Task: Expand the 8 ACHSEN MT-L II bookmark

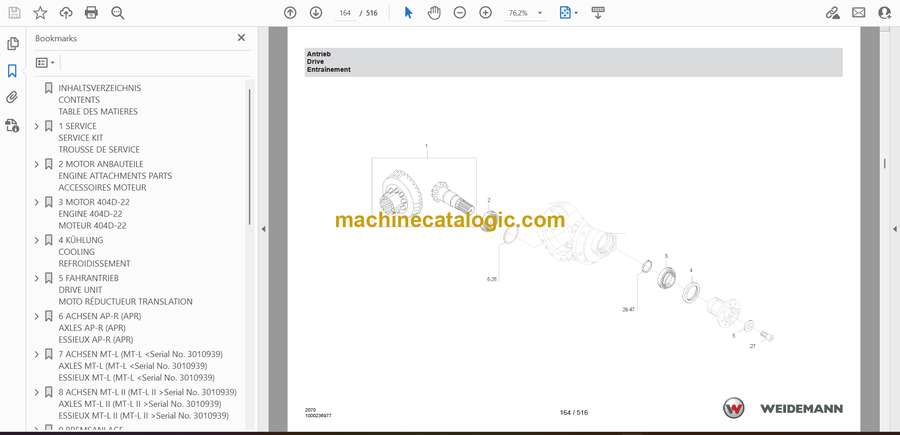Action: [x=37, y=392]
